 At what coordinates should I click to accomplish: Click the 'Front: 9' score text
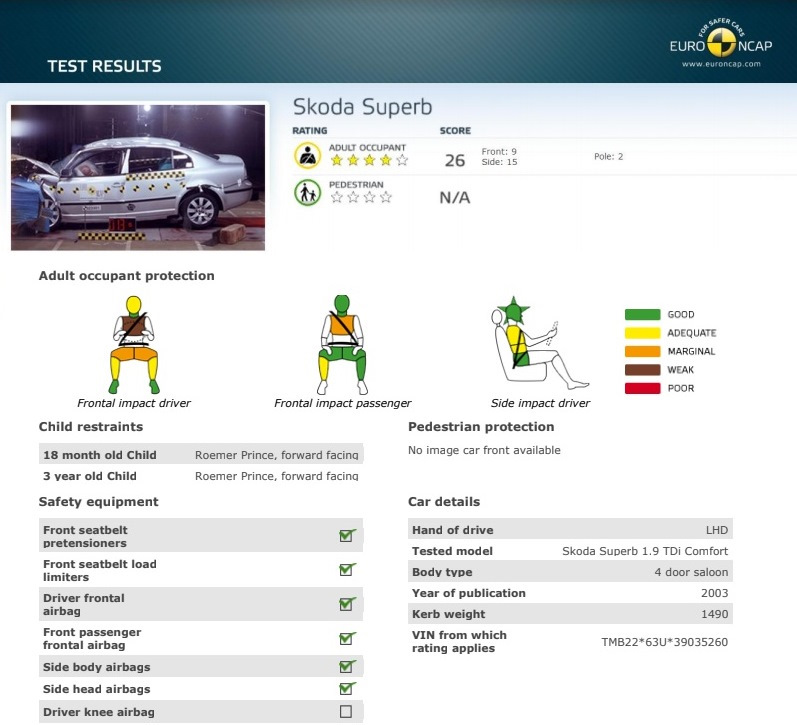499,152
